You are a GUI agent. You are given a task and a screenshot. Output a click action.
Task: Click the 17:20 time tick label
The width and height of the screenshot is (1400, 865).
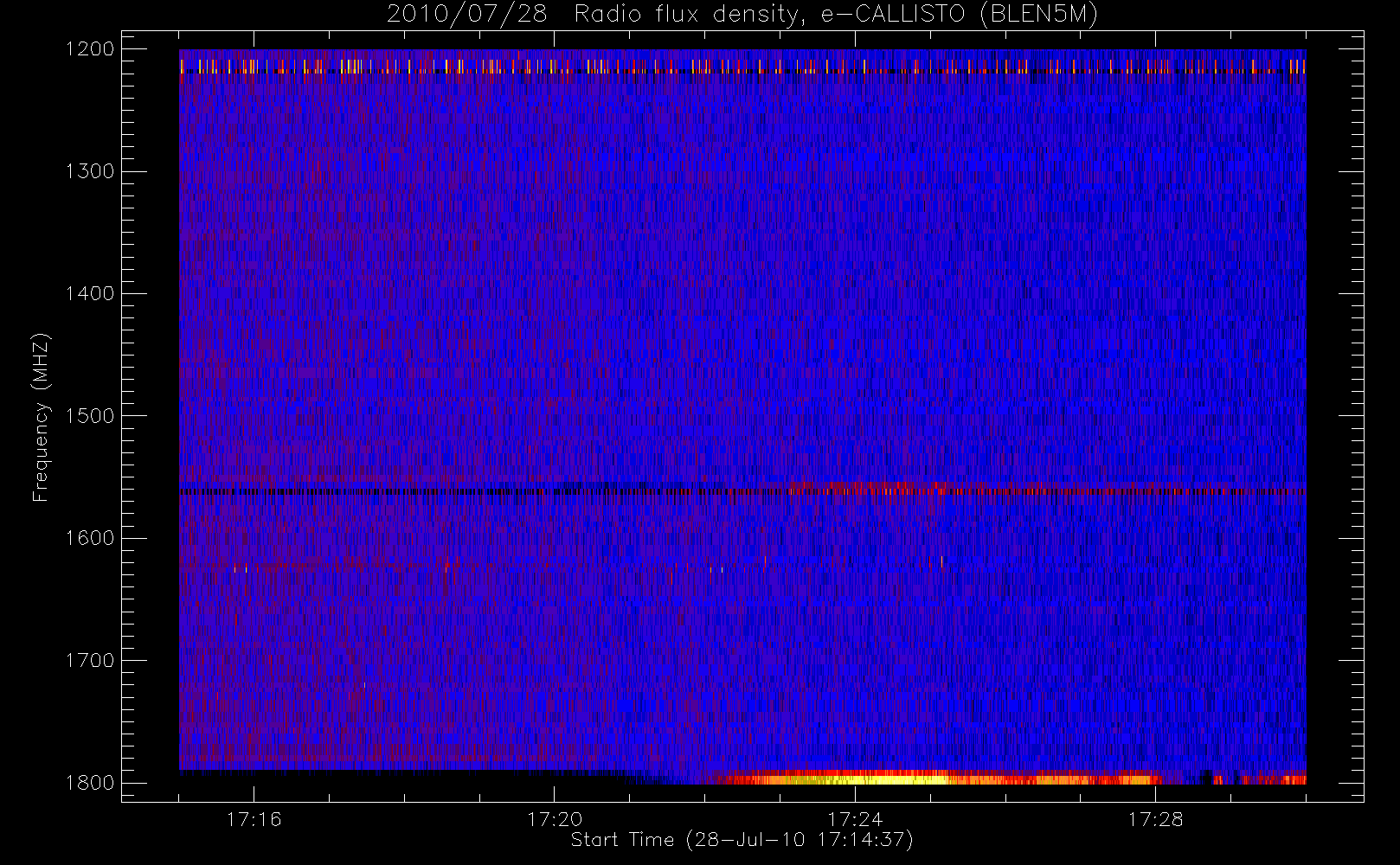pos(555,819)
